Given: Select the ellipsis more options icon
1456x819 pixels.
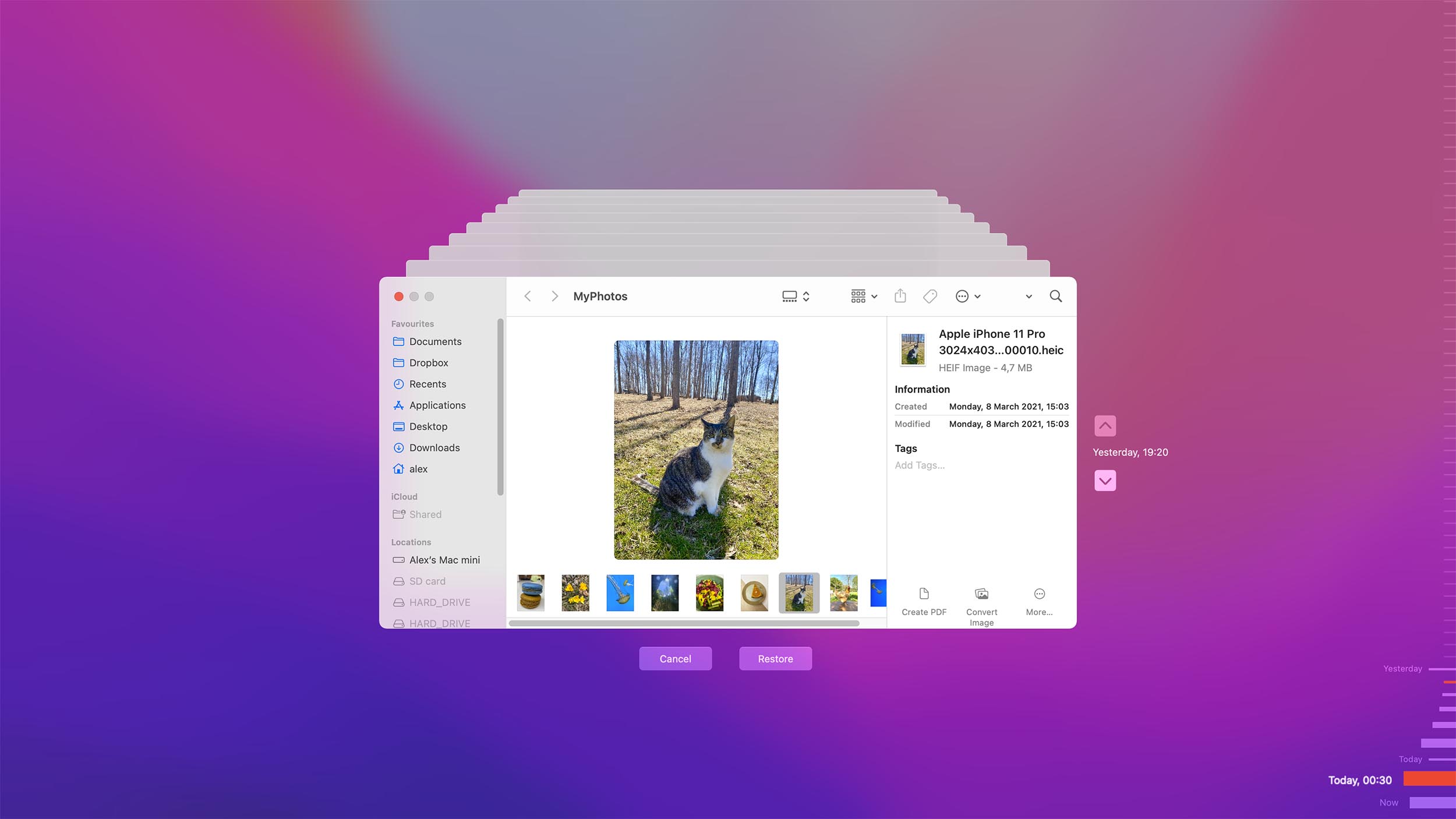Looking at the screenshot, I should click(961, 296).
